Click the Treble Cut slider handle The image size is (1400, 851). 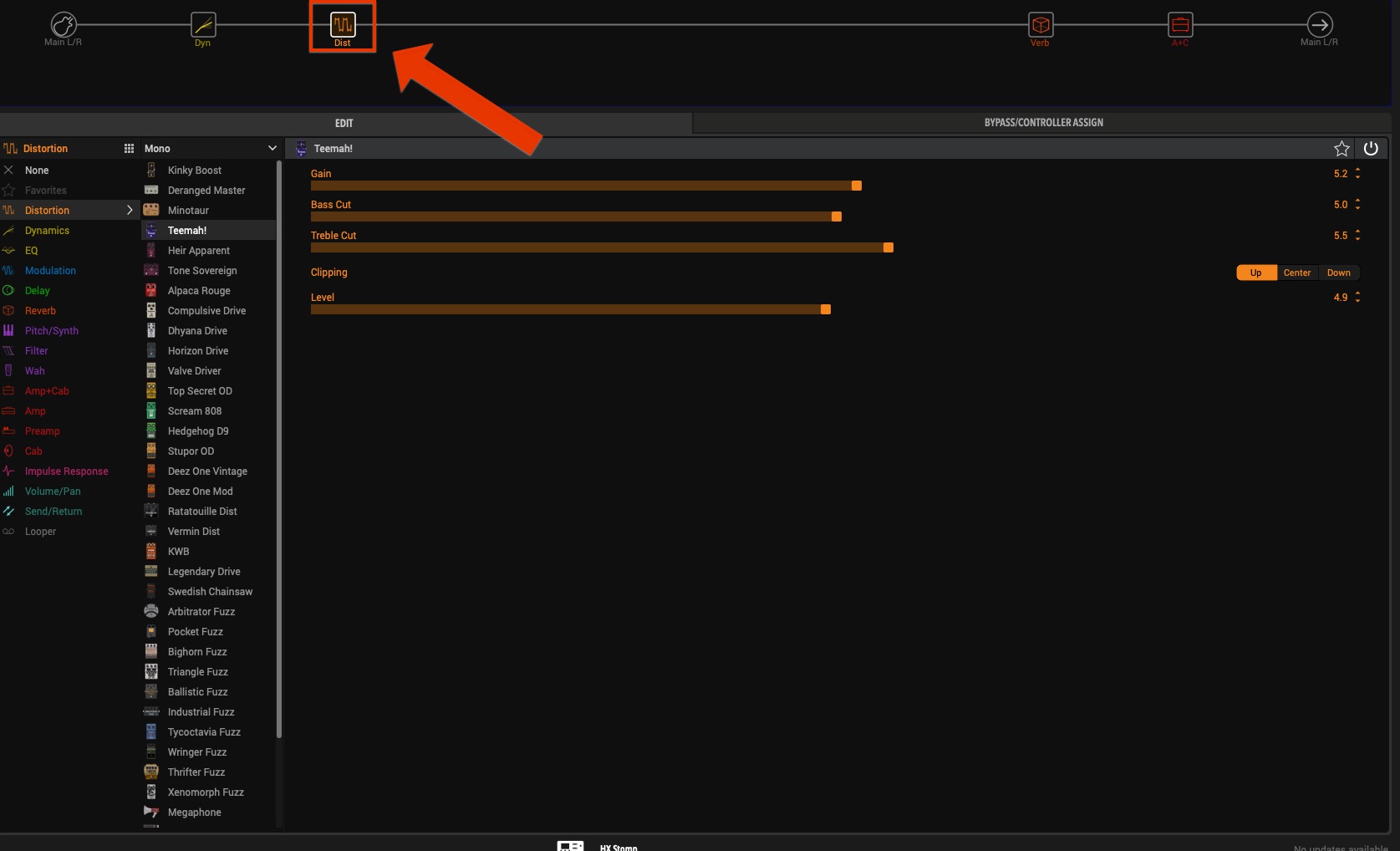(888, 247)
